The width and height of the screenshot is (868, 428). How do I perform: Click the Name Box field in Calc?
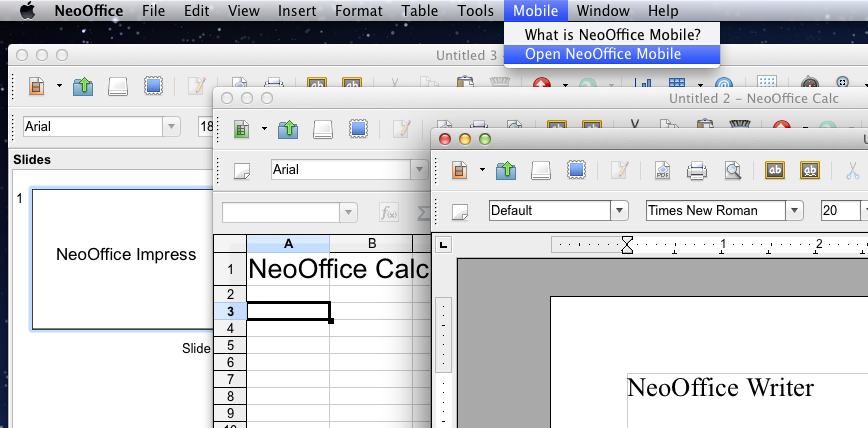click(x=281, y=212)
